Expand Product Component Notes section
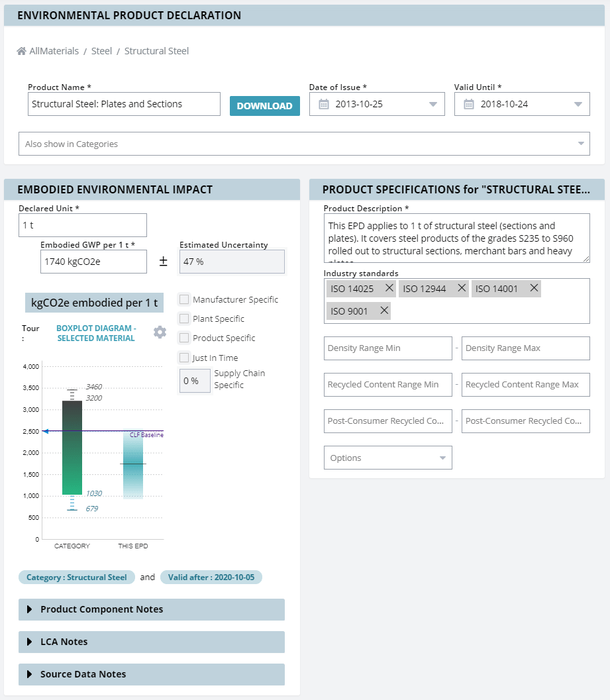The width and height of the screenshot is (610, 700). coord(151,609)
